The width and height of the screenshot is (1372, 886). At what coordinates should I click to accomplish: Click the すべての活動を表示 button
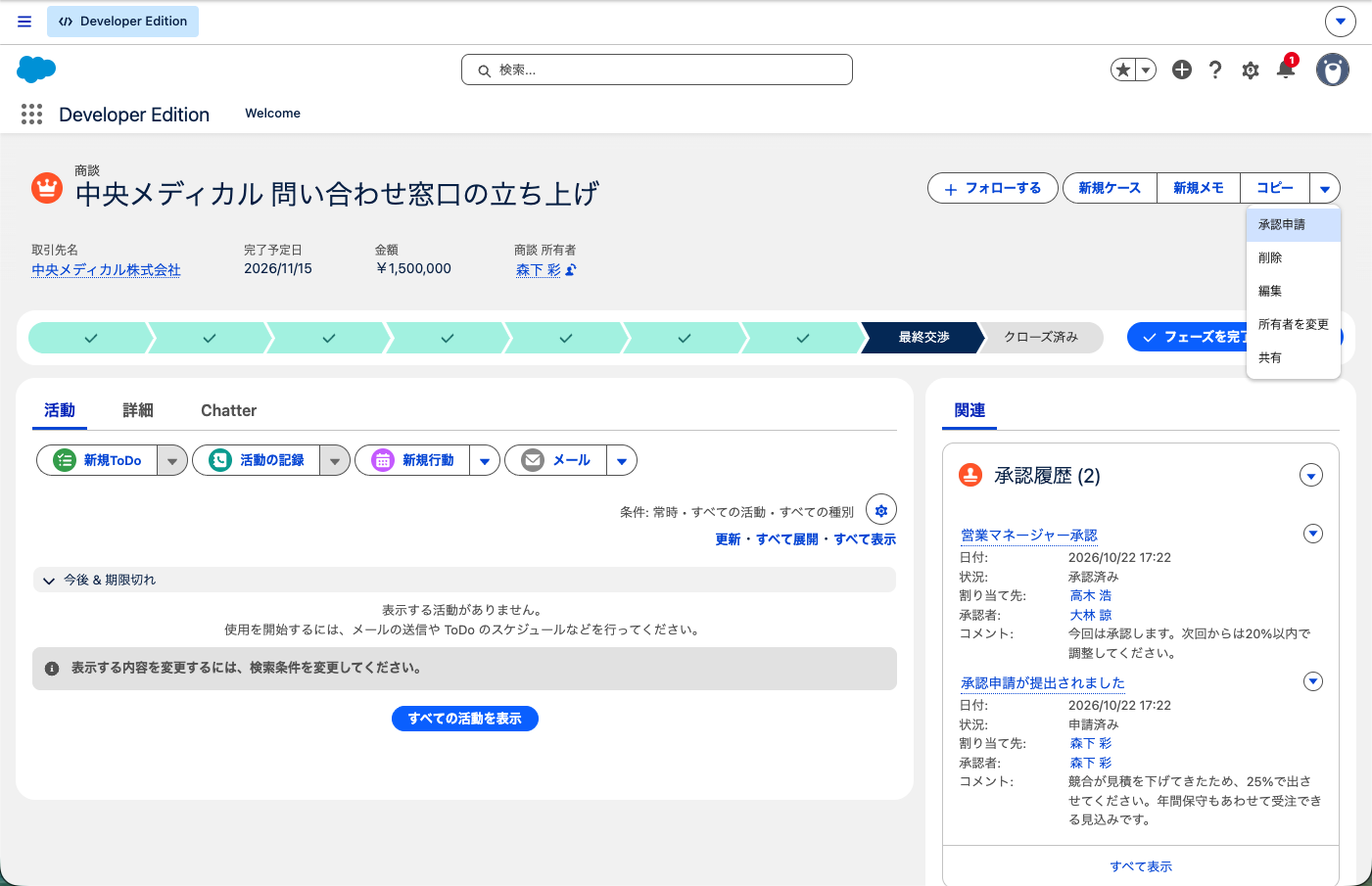point(465,719)
